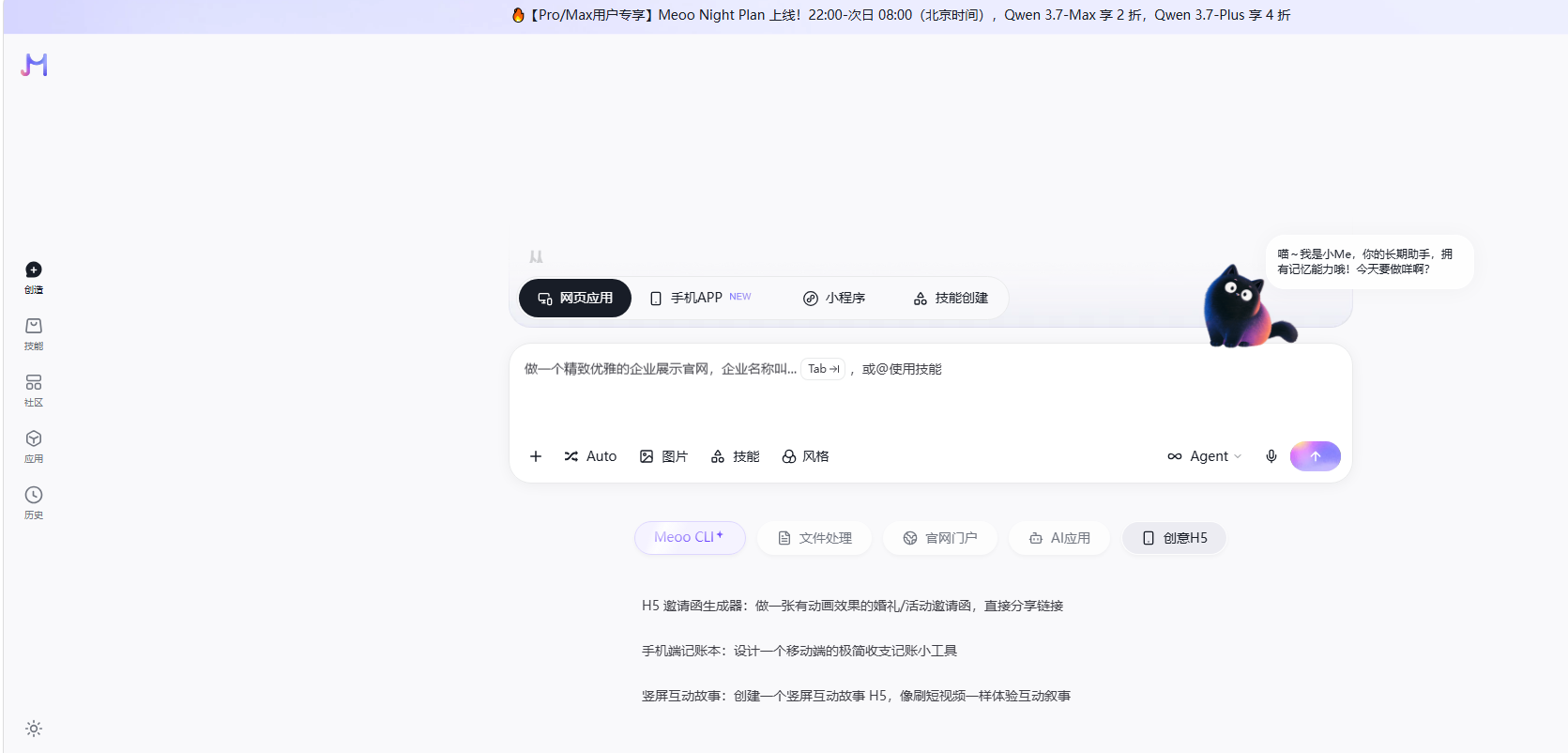Select the 官网门户 category chip
1568x753 pixels.
coord(940,538)
